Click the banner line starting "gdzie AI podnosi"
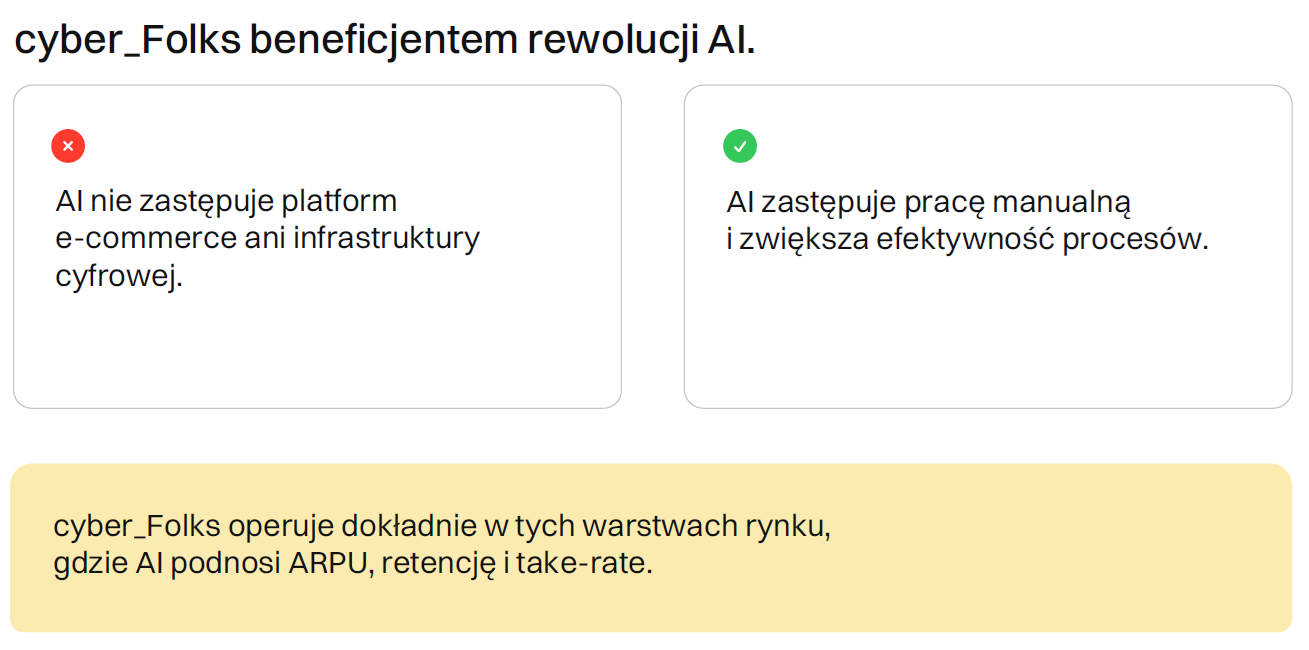This screenshot has width=1309, height=650. pos(352,564)
